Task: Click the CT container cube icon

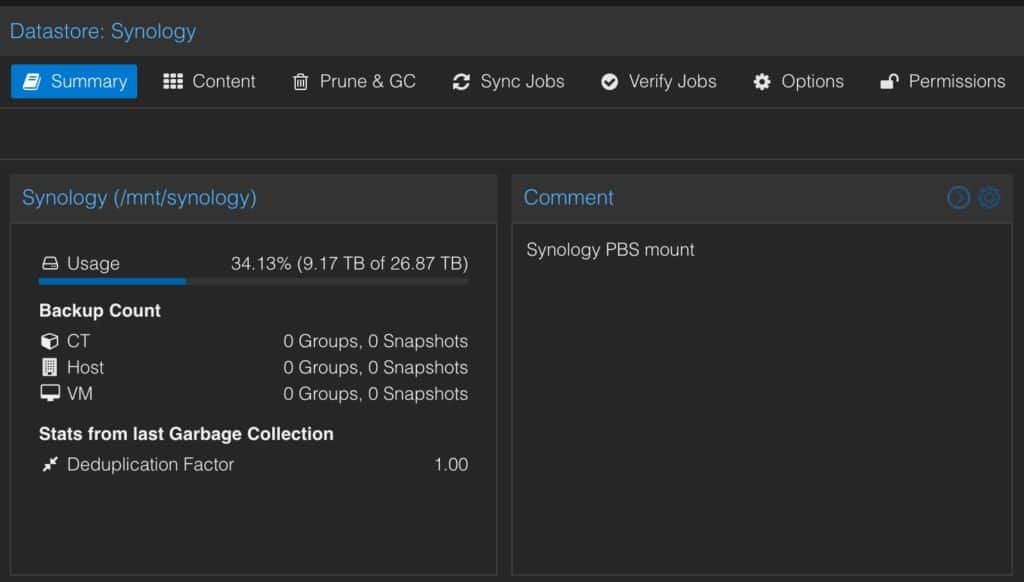Action: coord(50,342)
